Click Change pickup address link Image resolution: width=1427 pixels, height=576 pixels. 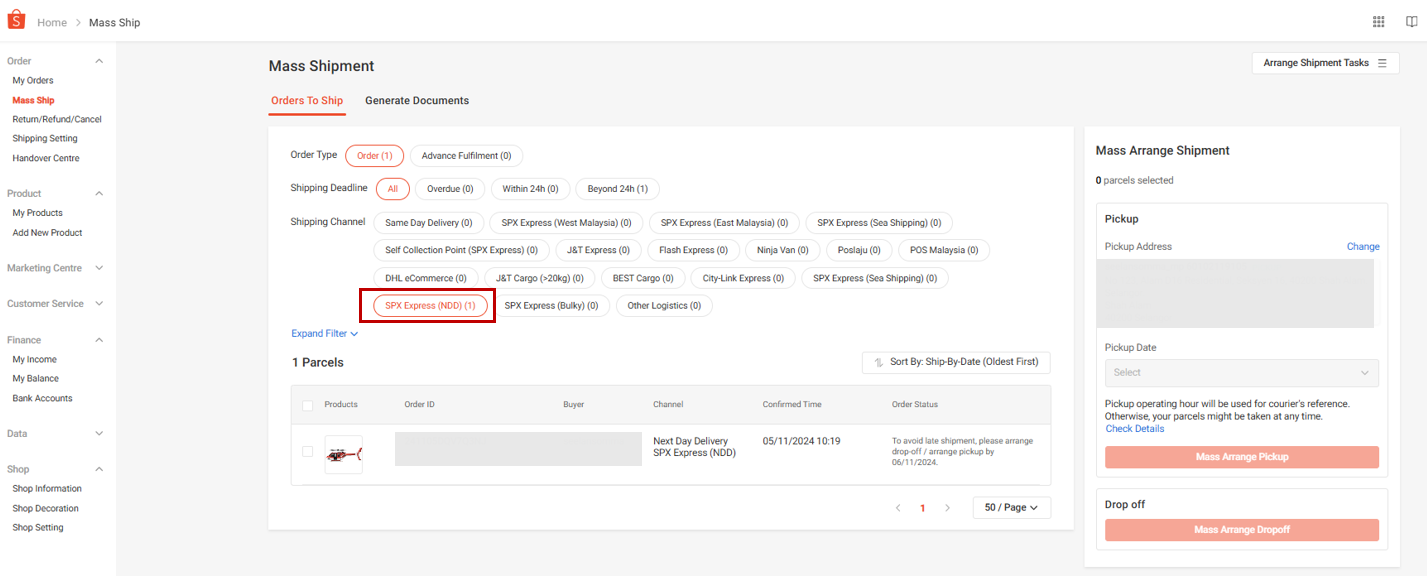point(1362,247)
